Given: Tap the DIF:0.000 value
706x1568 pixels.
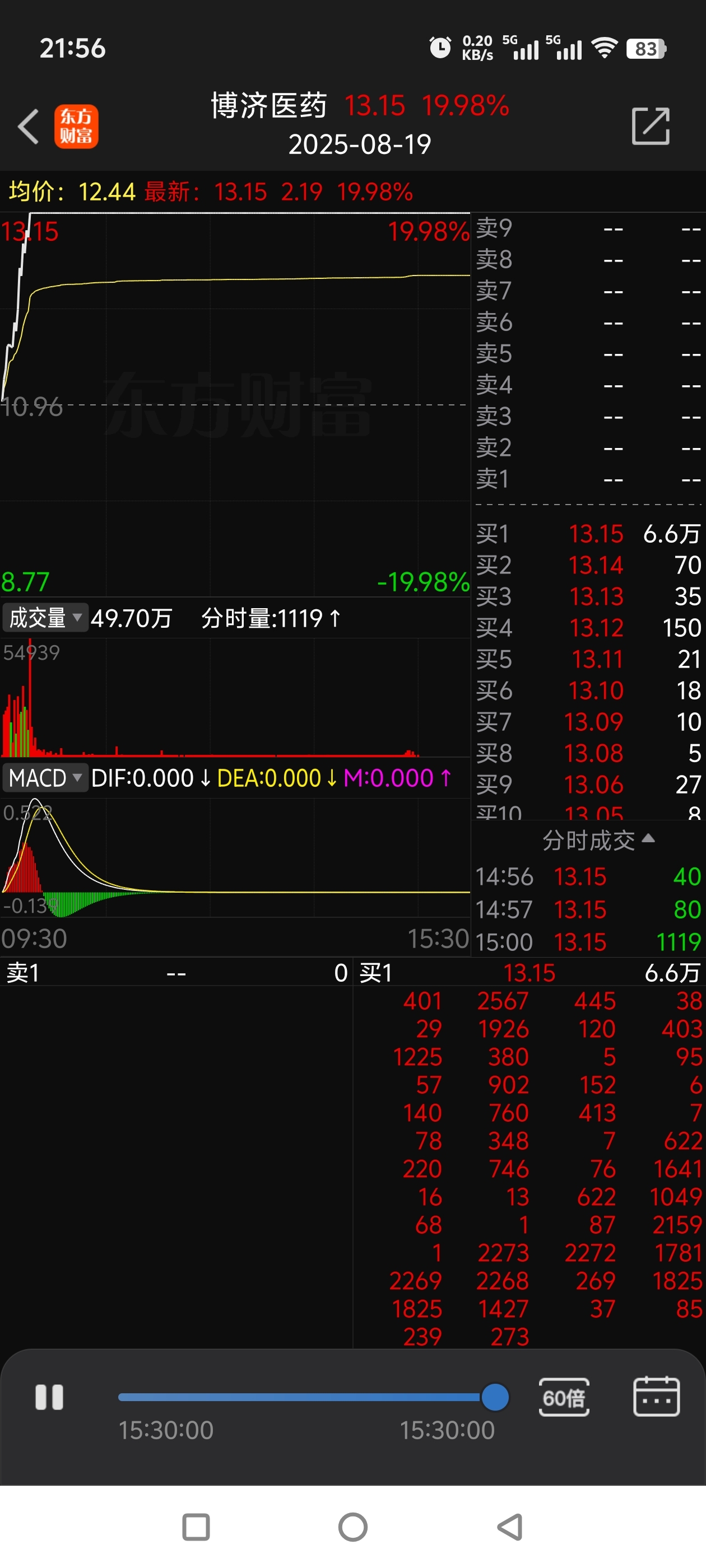Looking at the screenshot, I should click(151, 778).
